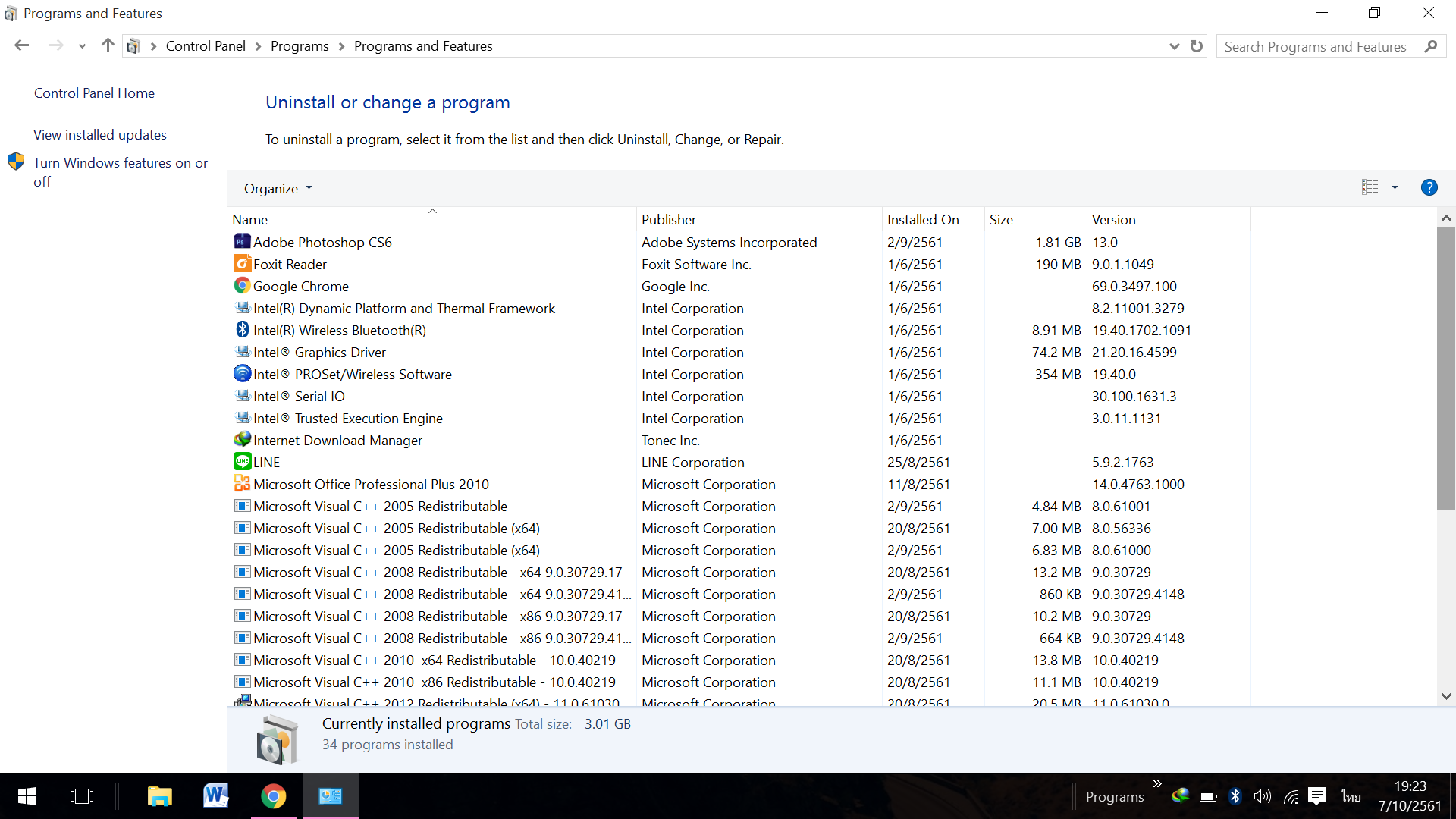
Task: Open View installed updates link
Action: [100, 134]
